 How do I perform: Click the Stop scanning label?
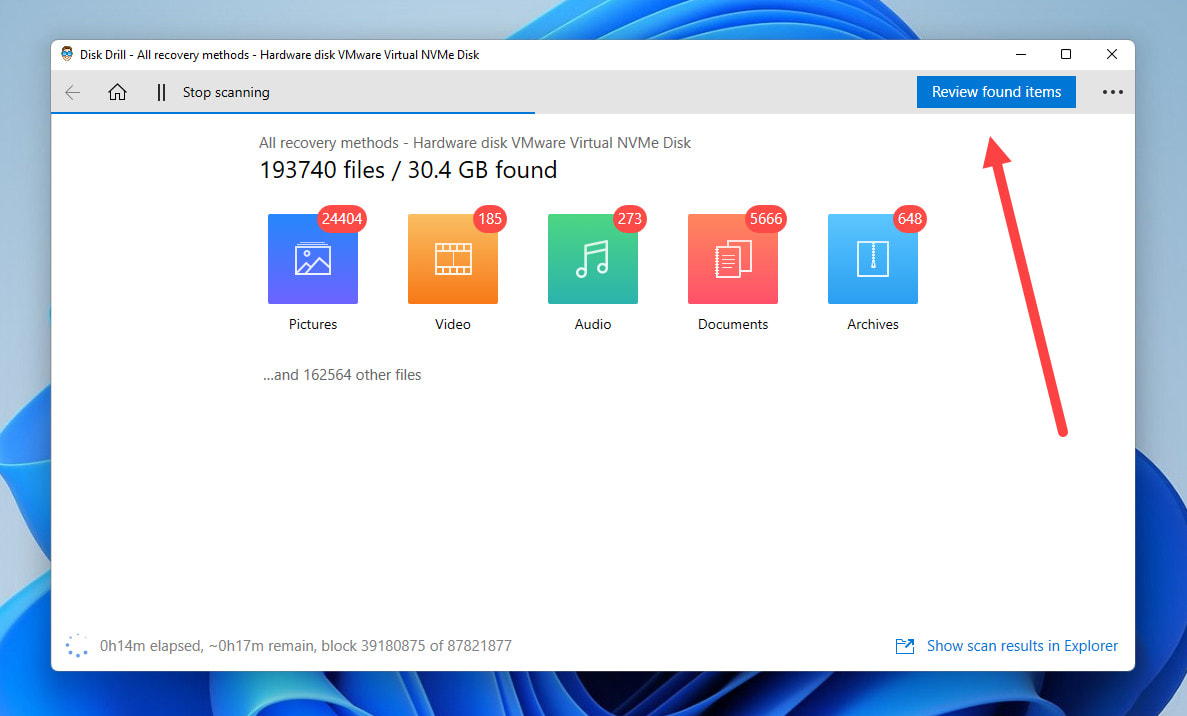(x=226, y=92)
